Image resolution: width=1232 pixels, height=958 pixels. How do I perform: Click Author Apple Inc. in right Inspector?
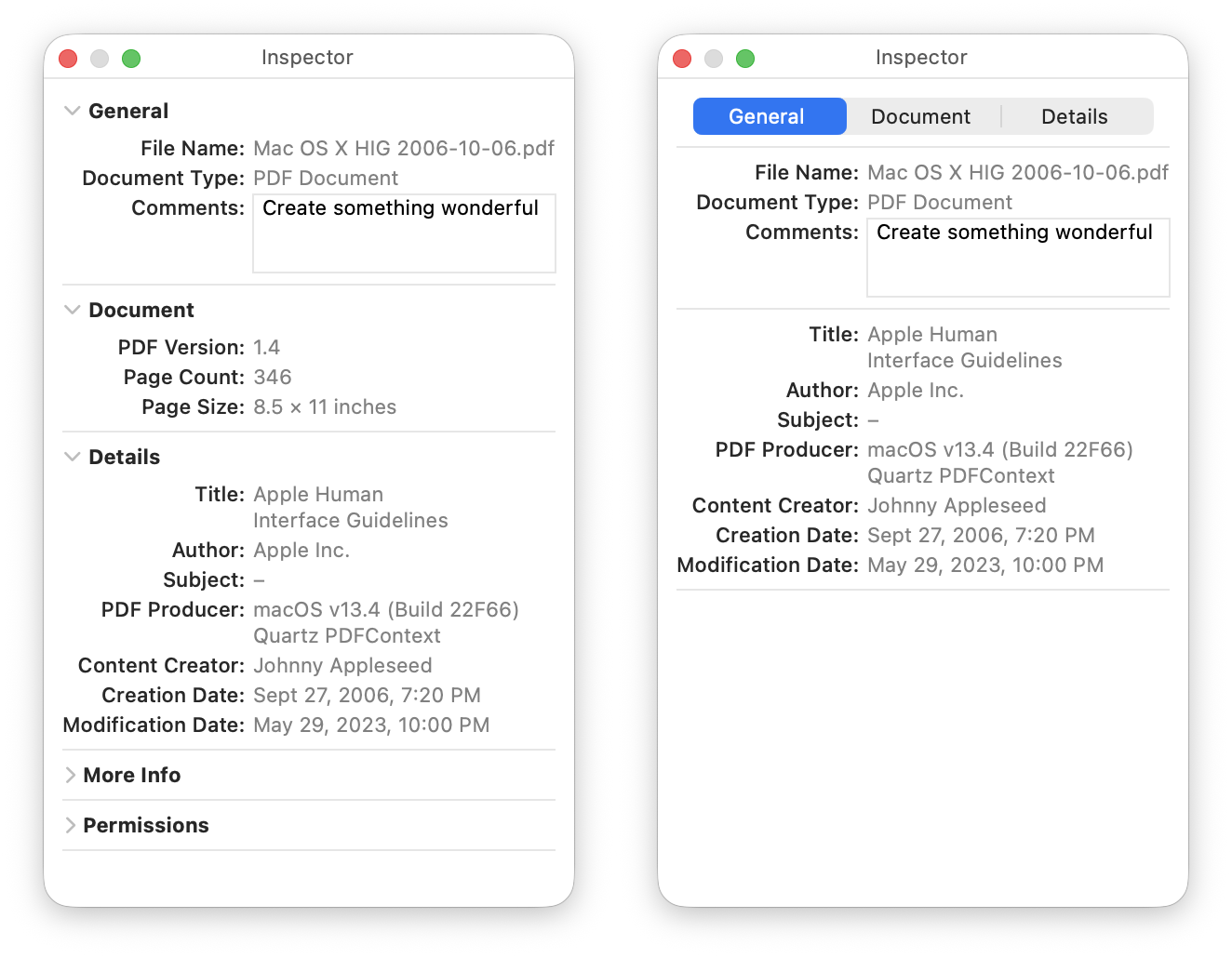point(916,391)
